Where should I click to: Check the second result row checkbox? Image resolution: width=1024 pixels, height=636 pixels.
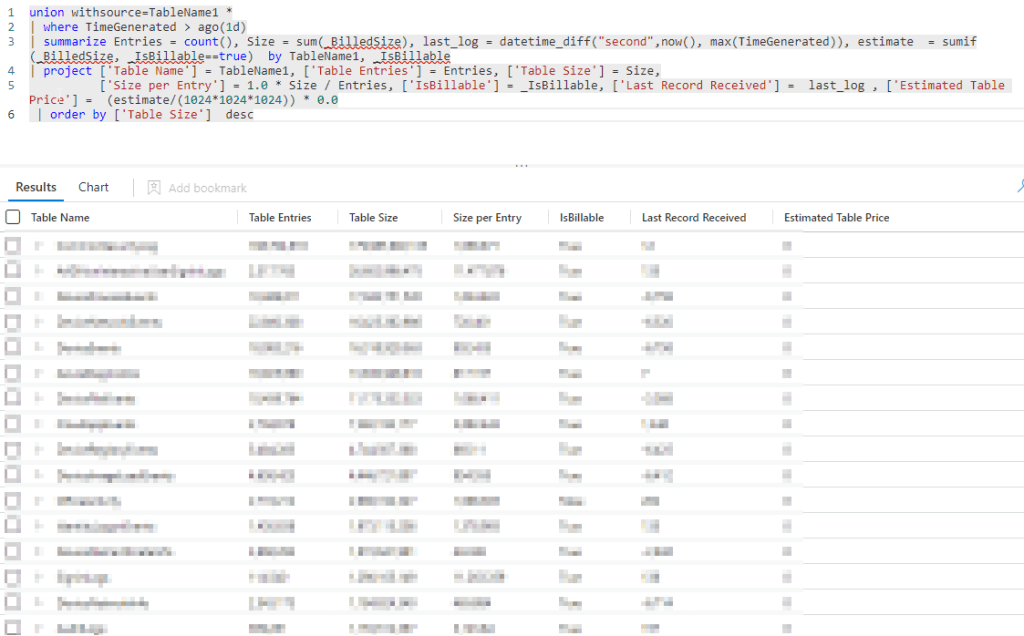click(x=13, y=270)
